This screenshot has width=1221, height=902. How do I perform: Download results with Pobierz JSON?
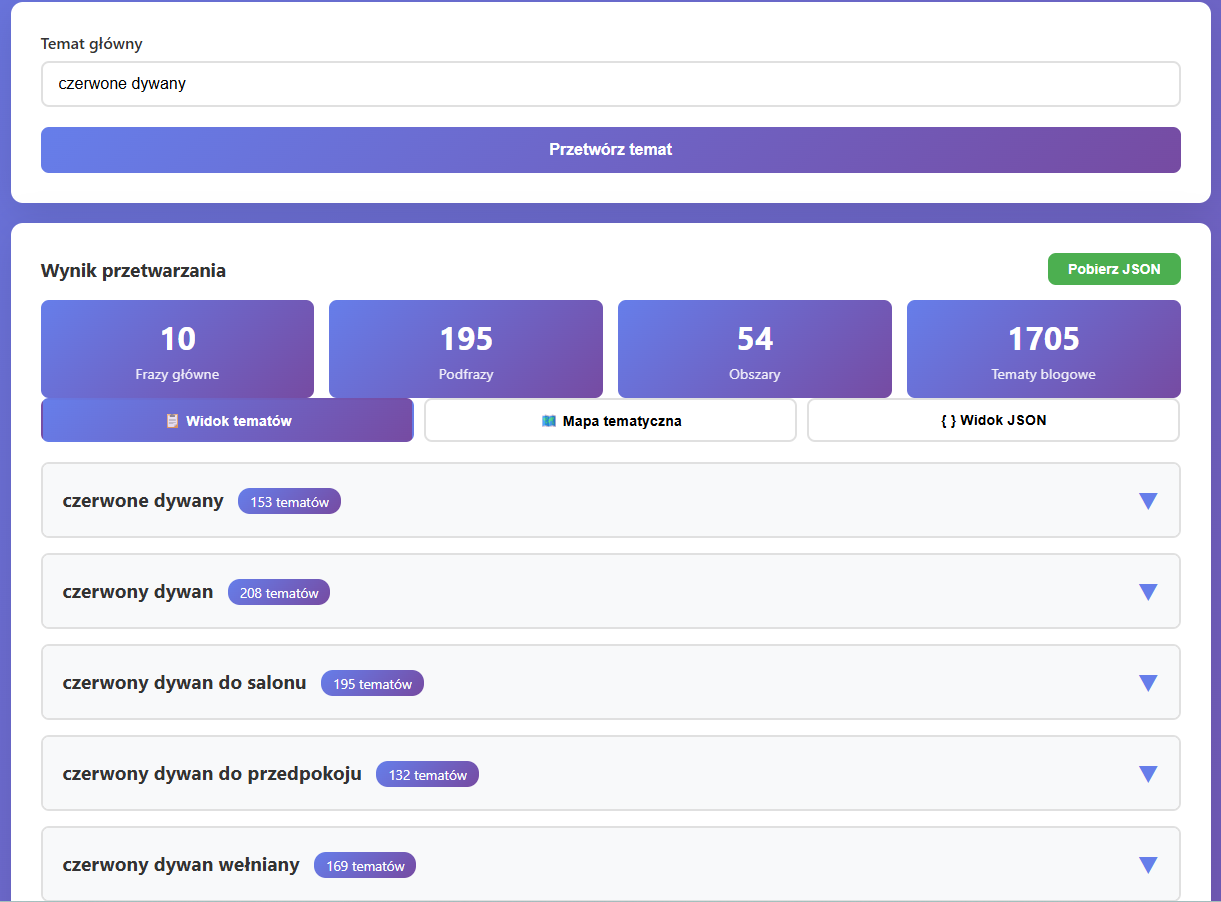point(1113,269)
